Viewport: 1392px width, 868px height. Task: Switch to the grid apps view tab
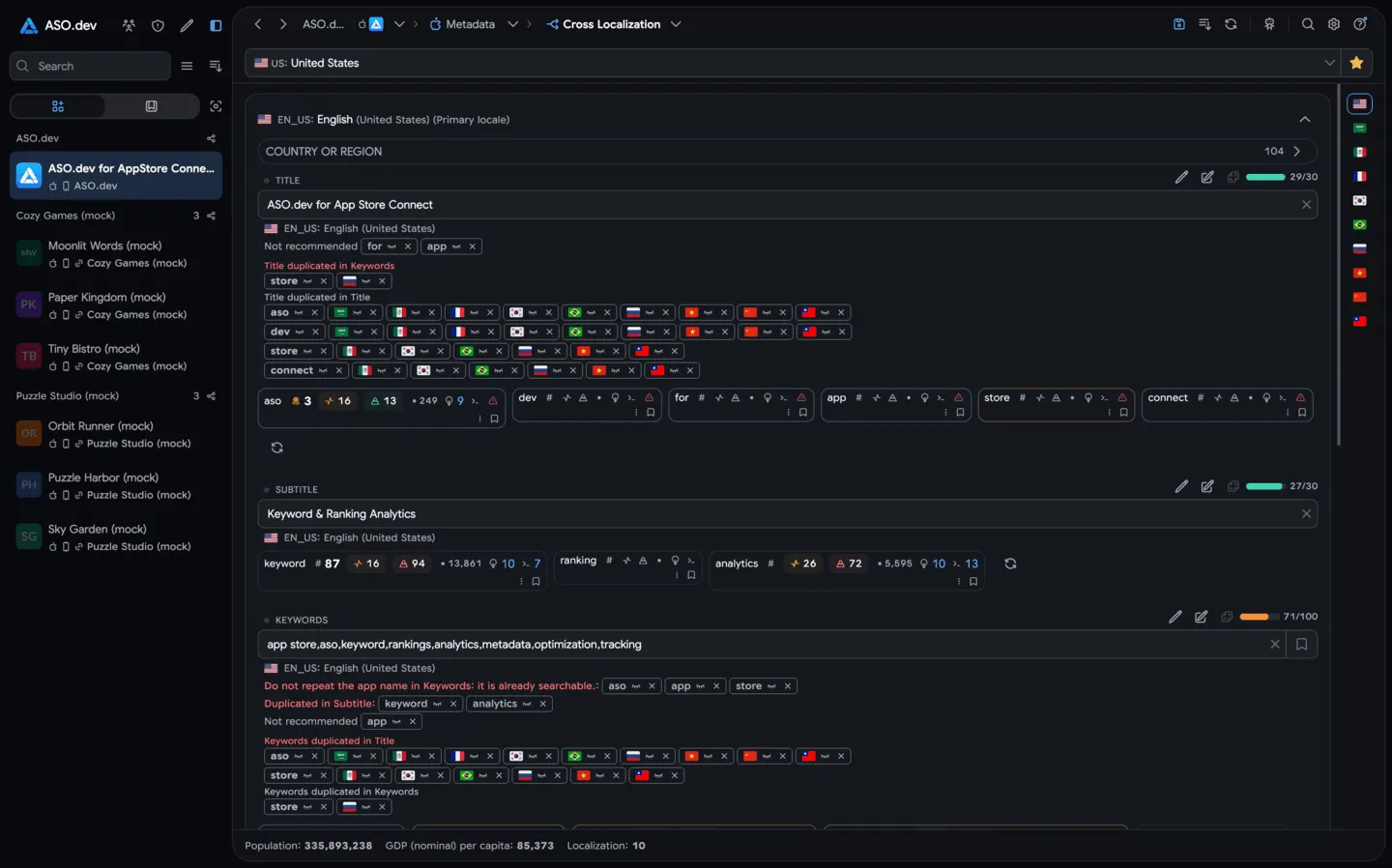pos(58,106)
